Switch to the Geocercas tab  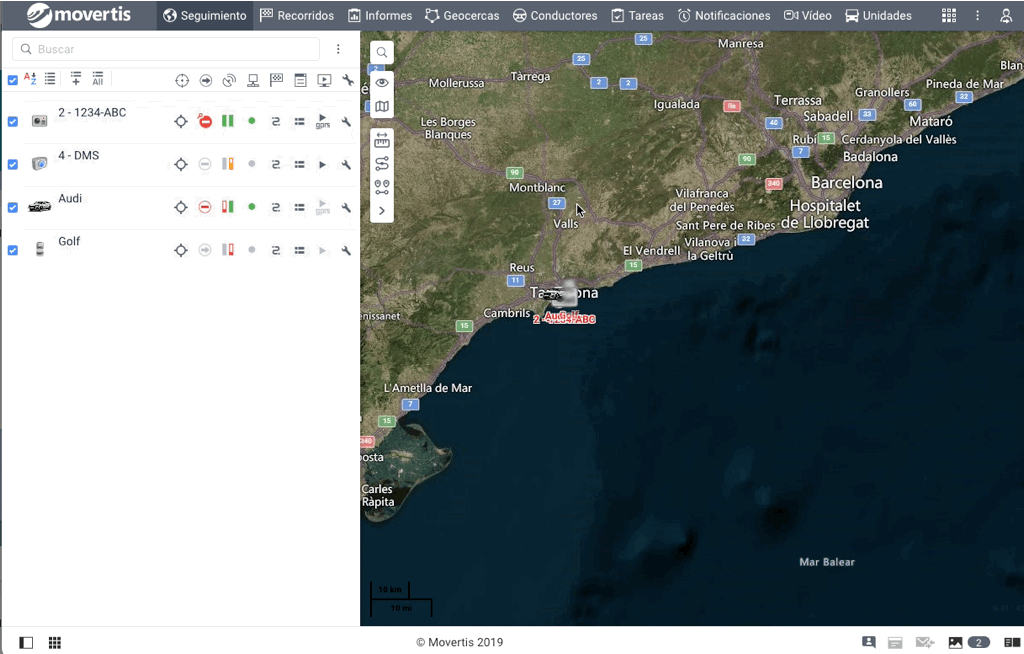click(462, 16)
